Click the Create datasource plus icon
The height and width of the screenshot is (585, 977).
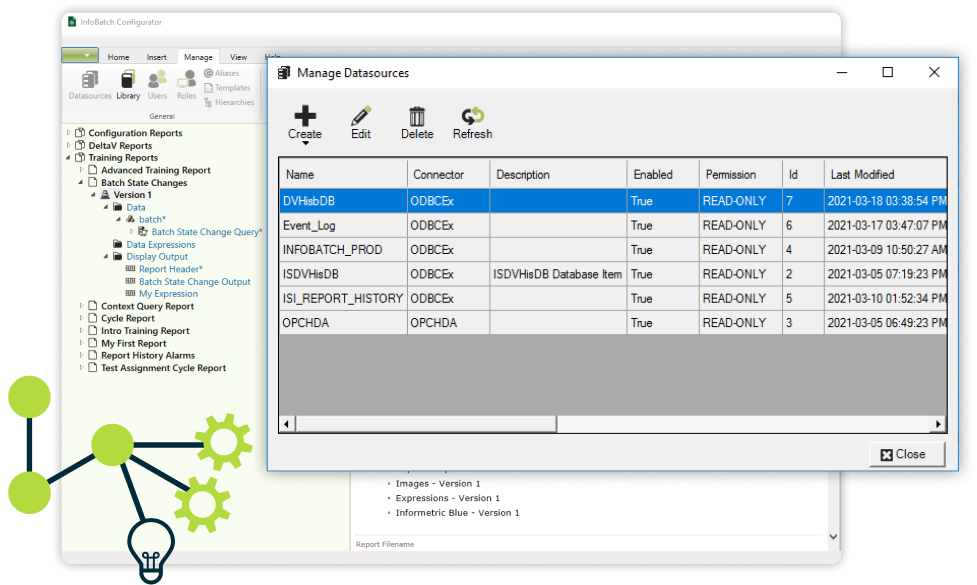305,116
